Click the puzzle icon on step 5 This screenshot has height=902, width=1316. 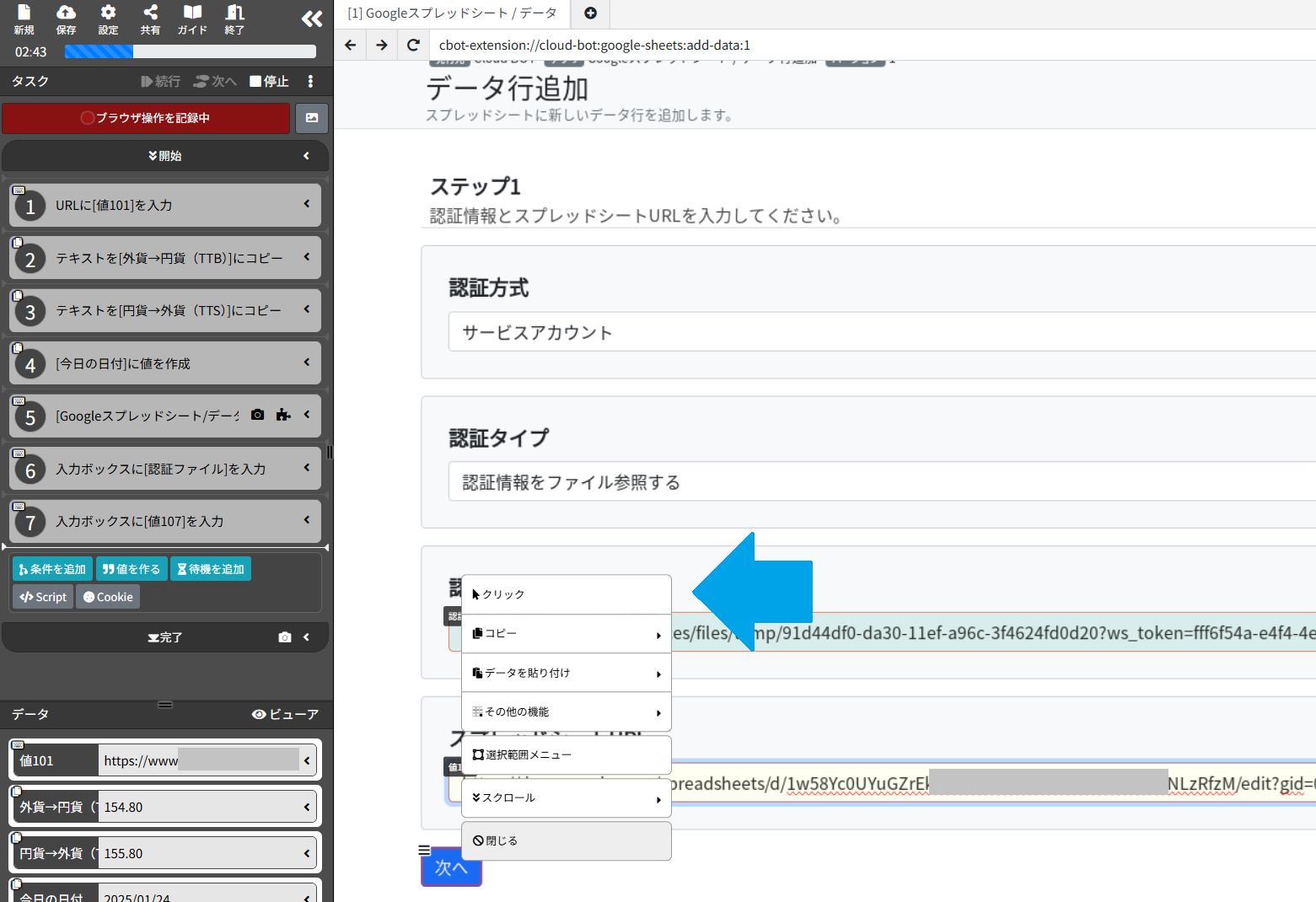click(x=282, y=414)
